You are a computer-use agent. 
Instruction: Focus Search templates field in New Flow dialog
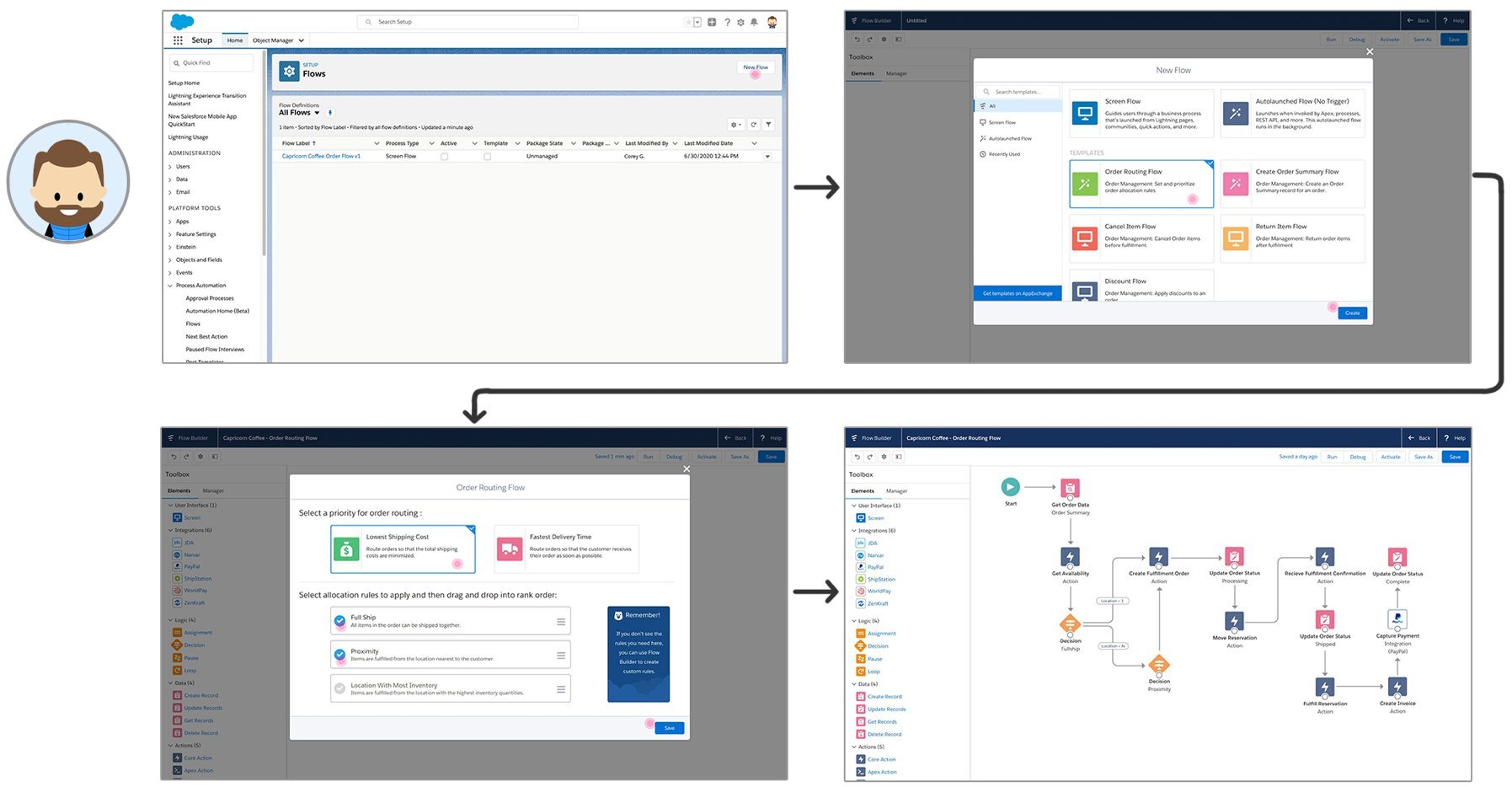pos(1018,92)
